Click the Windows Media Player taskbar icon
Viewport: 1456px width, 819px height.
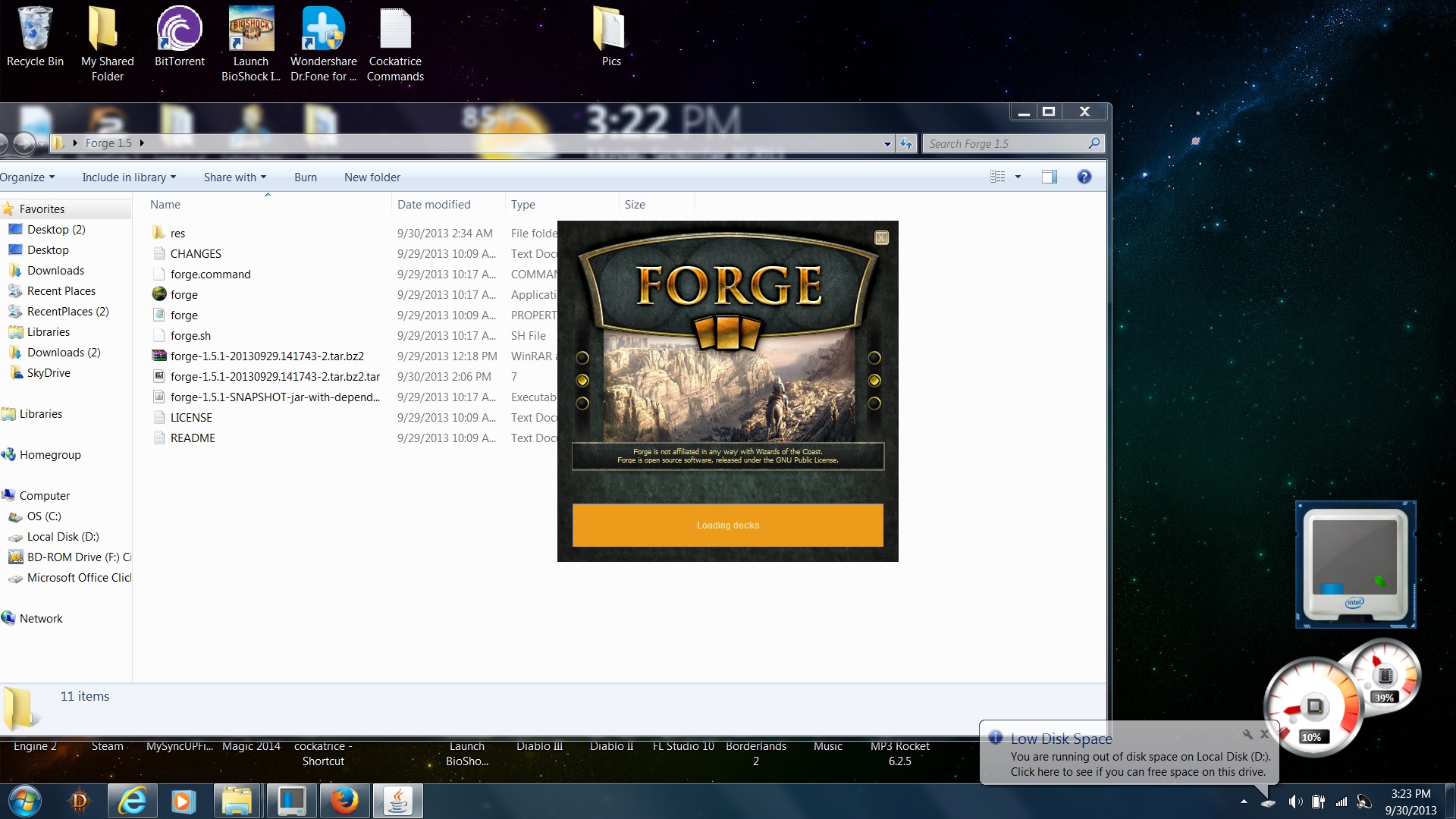pyautogui.click(x=183, y=801)
